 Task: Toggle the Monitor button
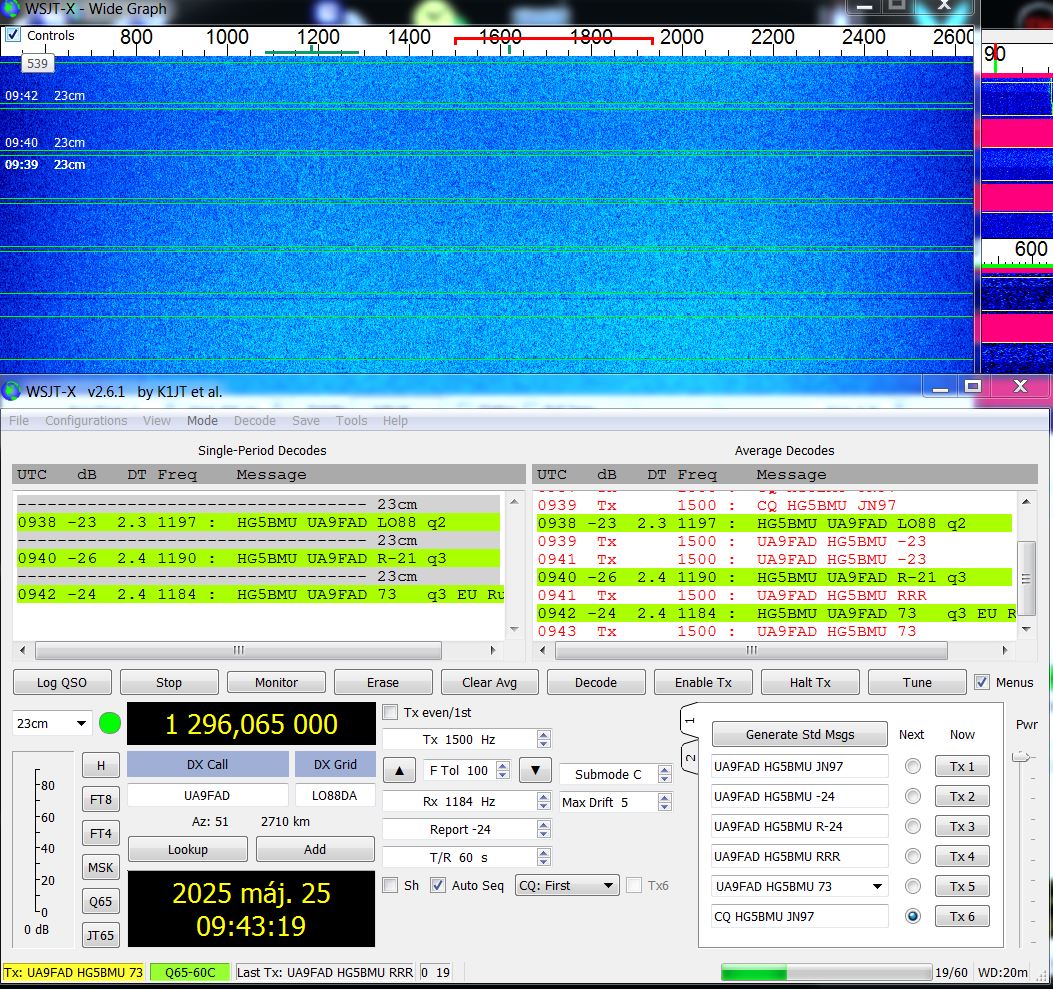[x=276, y=682]
